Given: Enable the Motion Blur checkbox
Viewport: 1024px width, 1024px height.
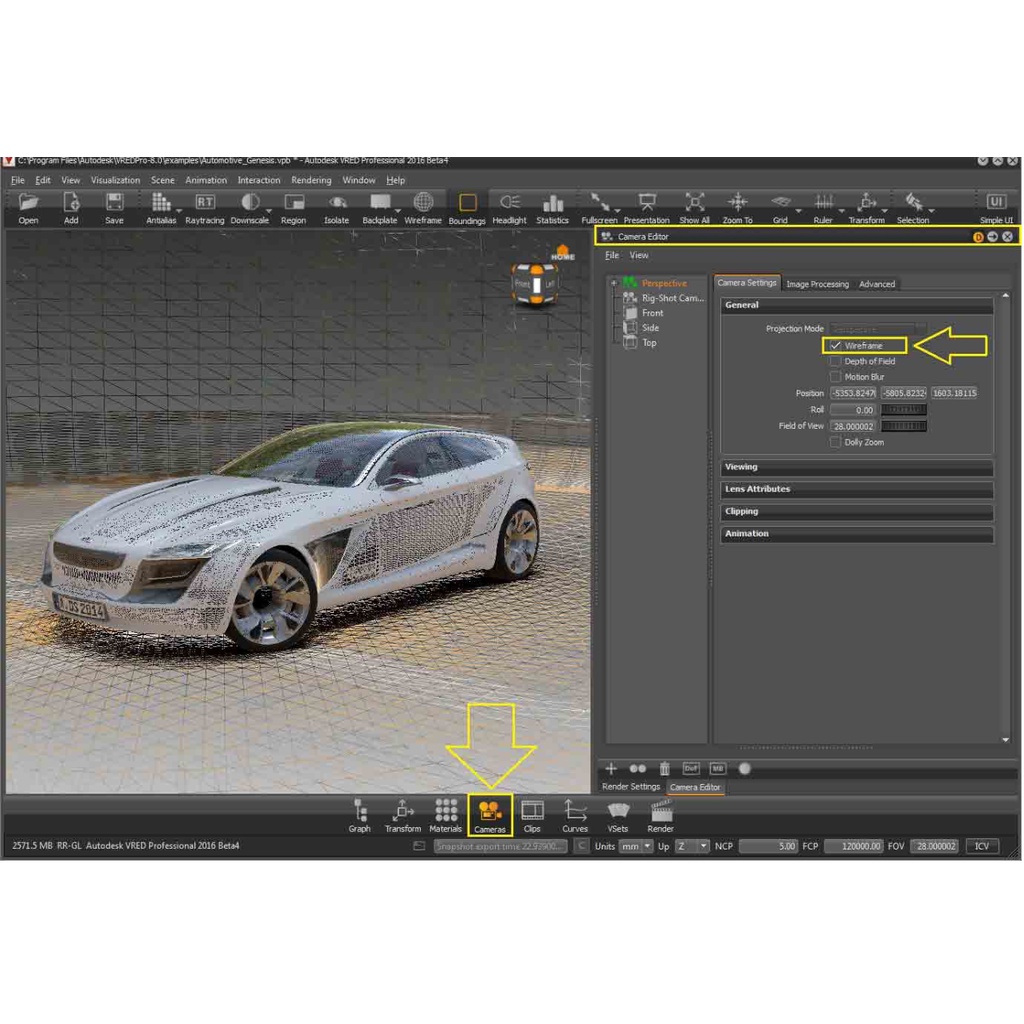Looking at the screenshot, I should [836, 377].
